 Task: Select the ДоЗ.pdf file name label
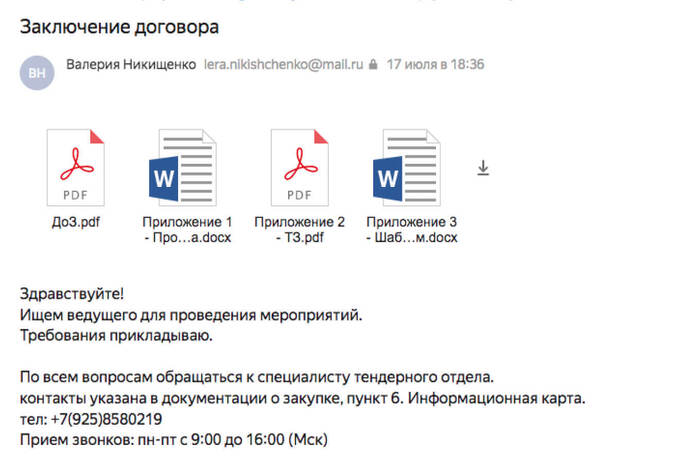pos(76,221)
